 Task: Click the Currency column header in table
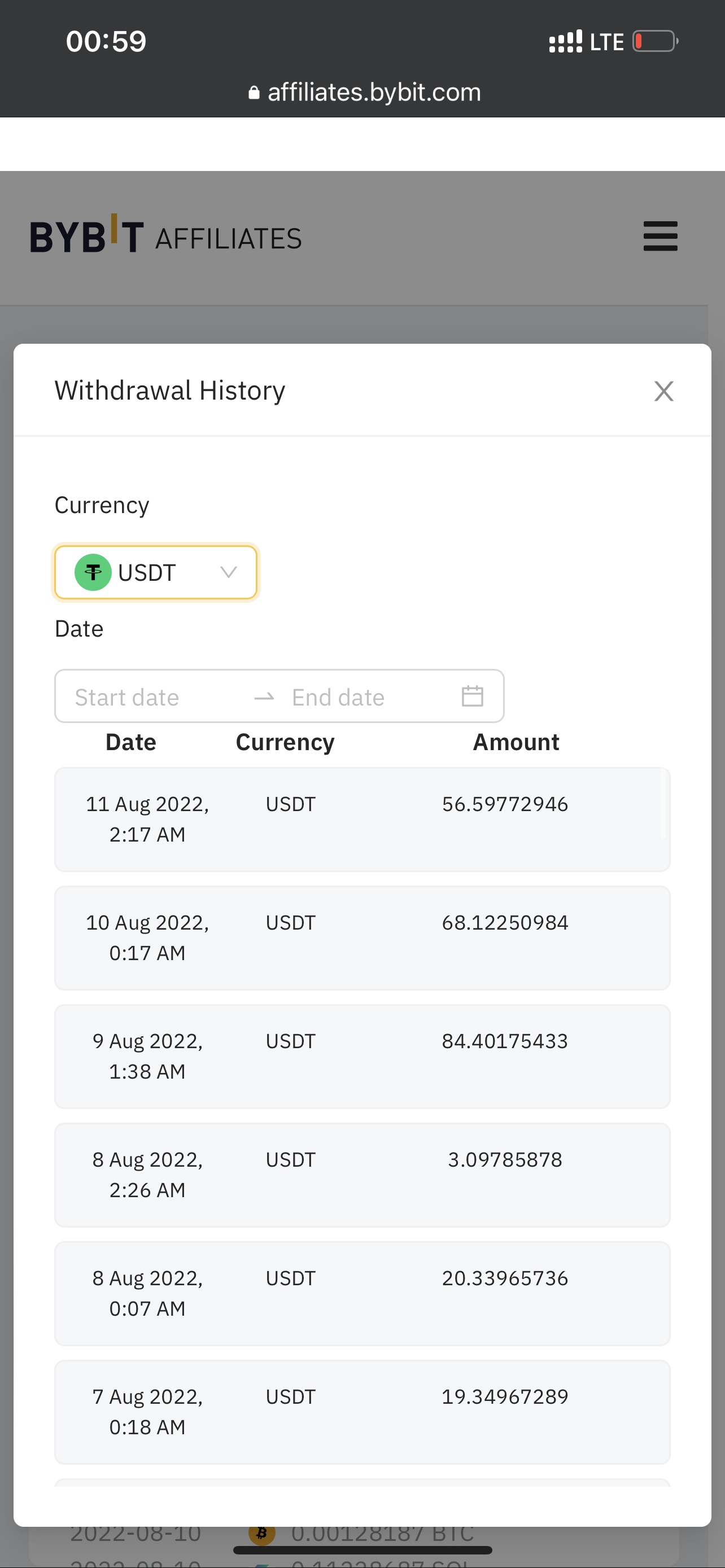(x=285, y=743)
